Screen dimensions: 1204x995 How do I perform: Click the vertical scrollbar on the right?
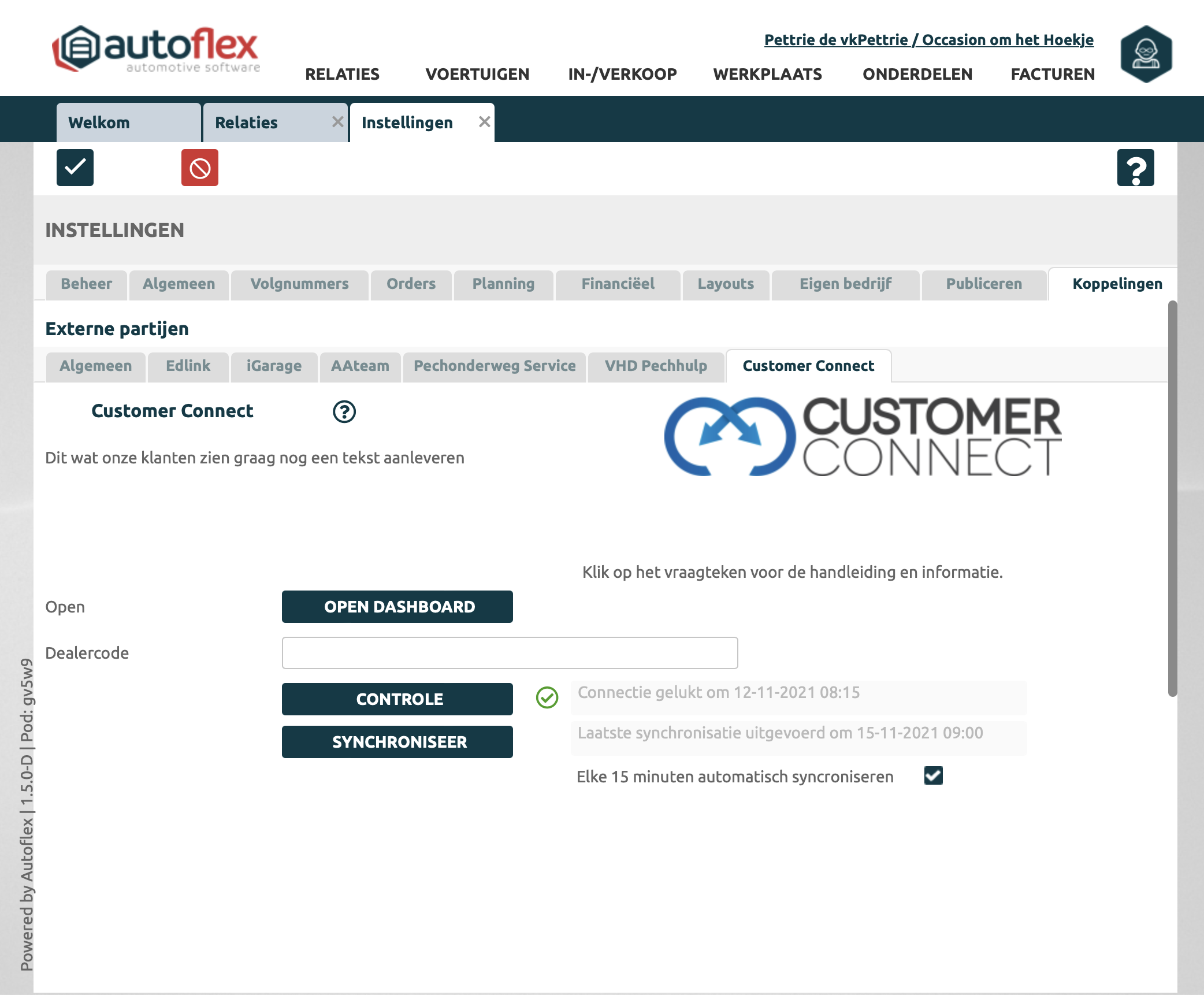[x=1172, y=497]
